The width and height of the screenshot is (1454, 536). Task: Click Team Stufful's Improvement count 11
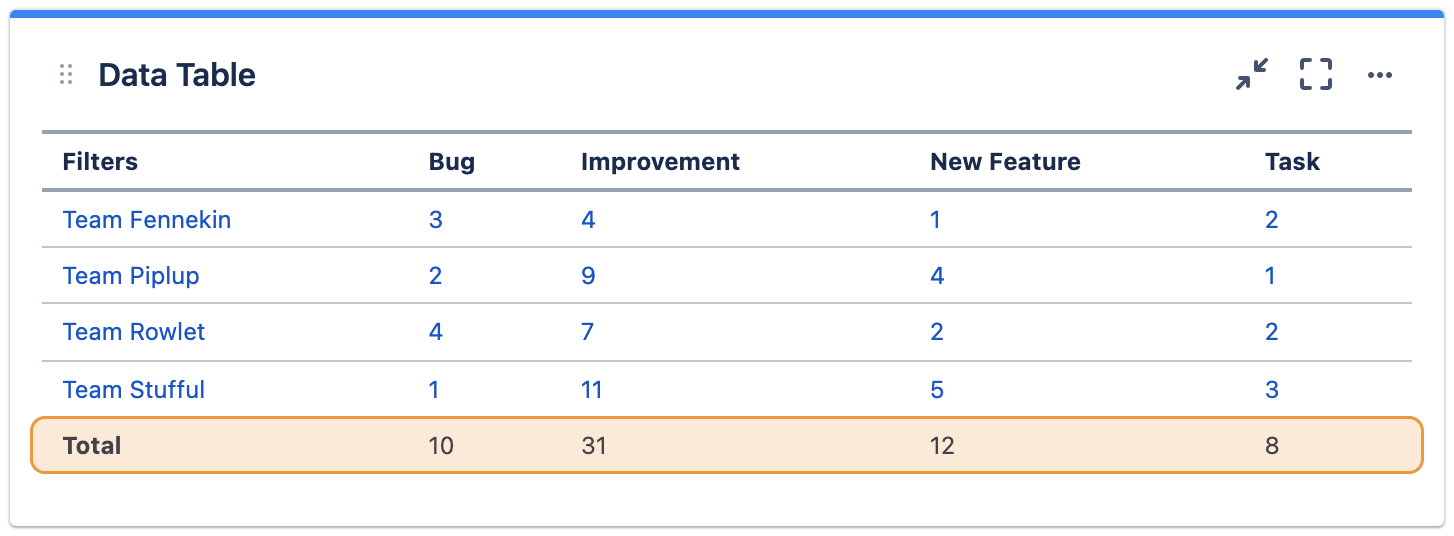click(x=592, y=390)
